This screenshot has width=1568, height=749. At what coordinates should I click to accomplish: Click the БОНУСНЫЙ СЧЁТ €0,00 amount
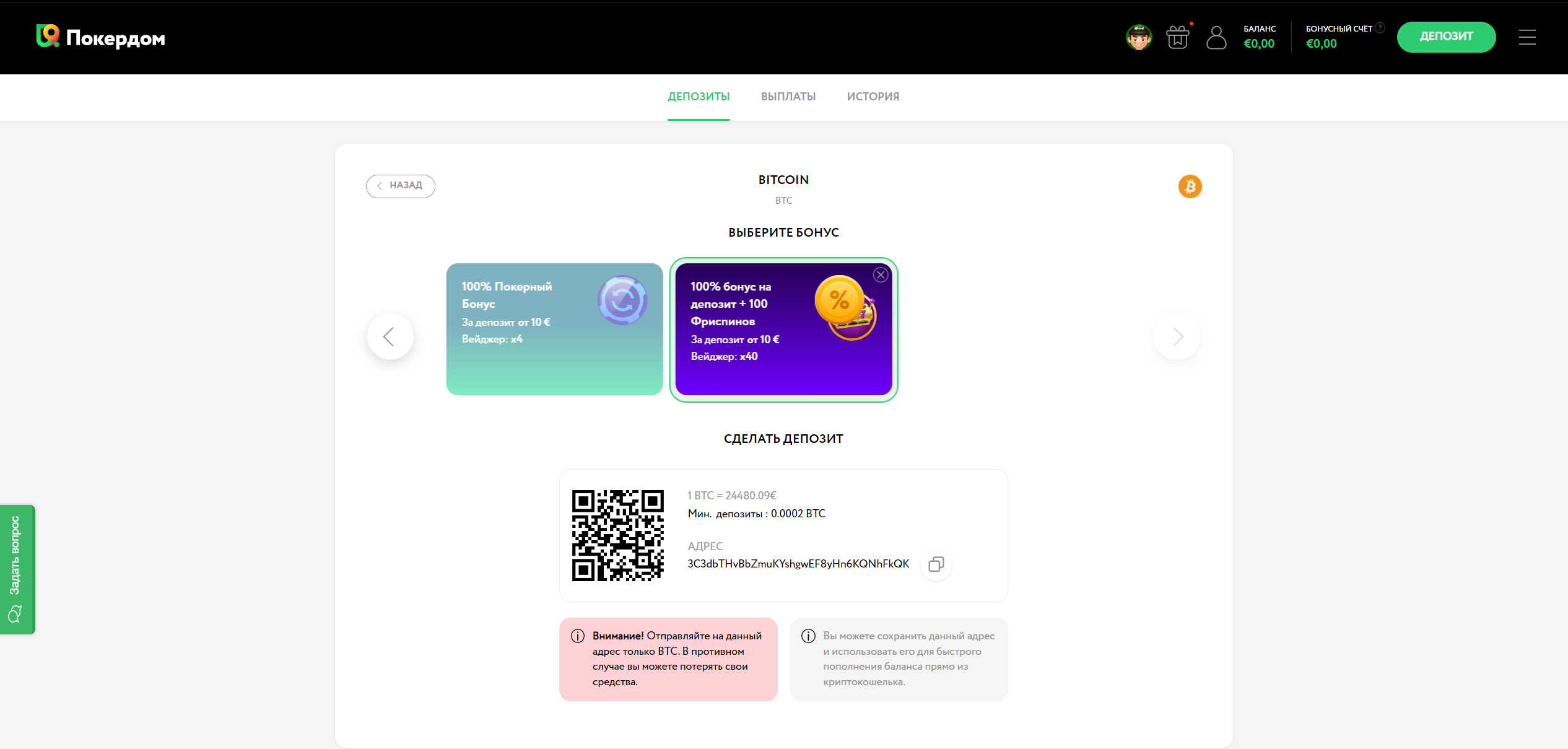[1322, 43]
